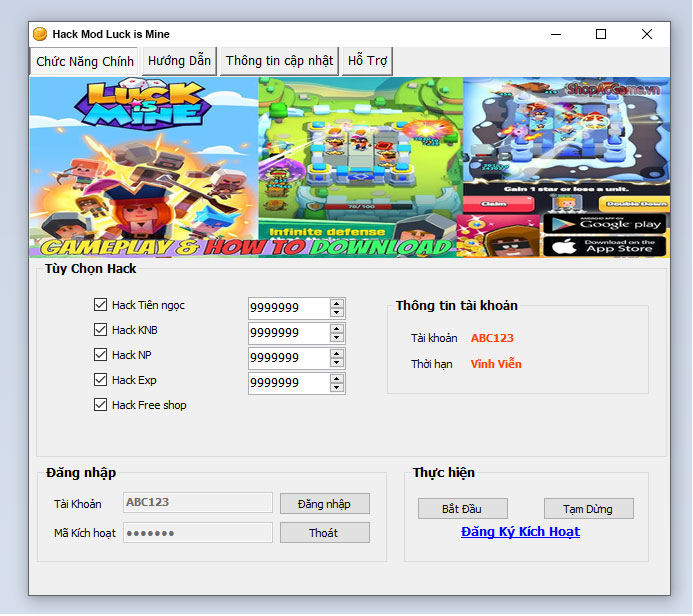The width and height of the screenshot is (693, 616).
Task: Open the Thông tin cập nhật tab
Action: pyautogui.click(x=279, y=61)
